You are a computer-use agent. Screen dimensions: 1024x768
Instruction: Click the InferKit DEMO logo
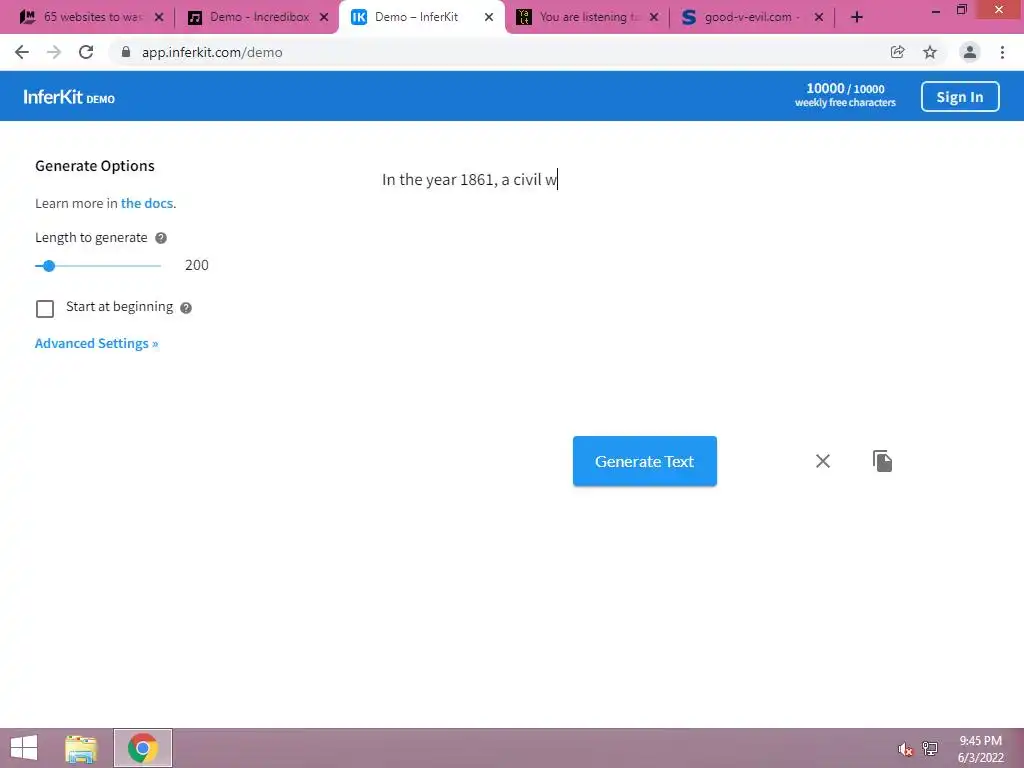pyautogui.click(x=69, y=97)
